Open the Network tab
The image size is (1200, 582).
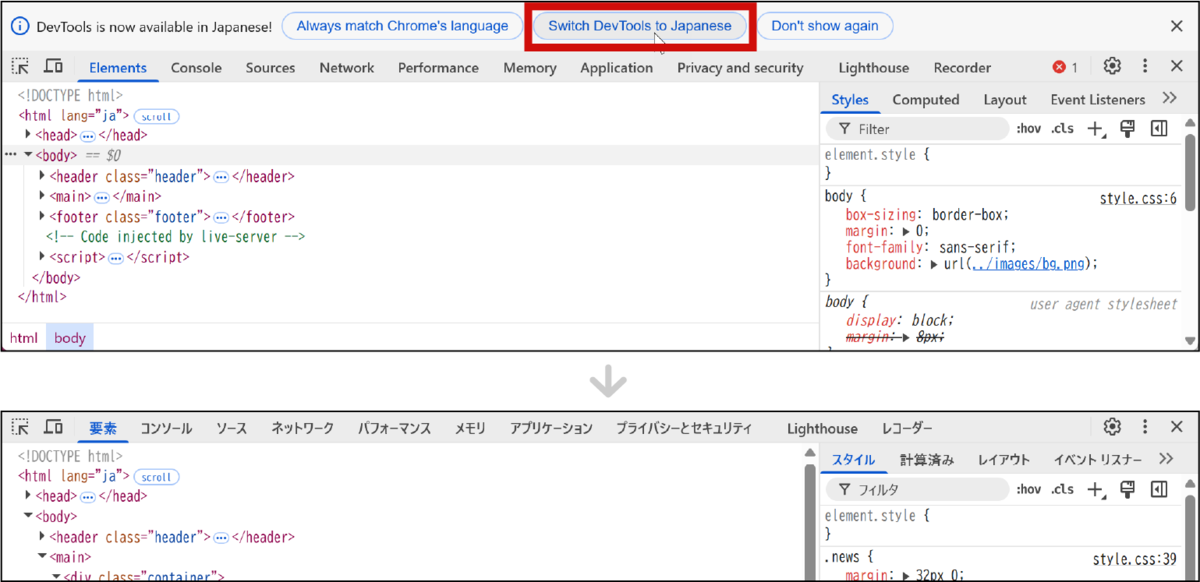(x=347, y=68)
